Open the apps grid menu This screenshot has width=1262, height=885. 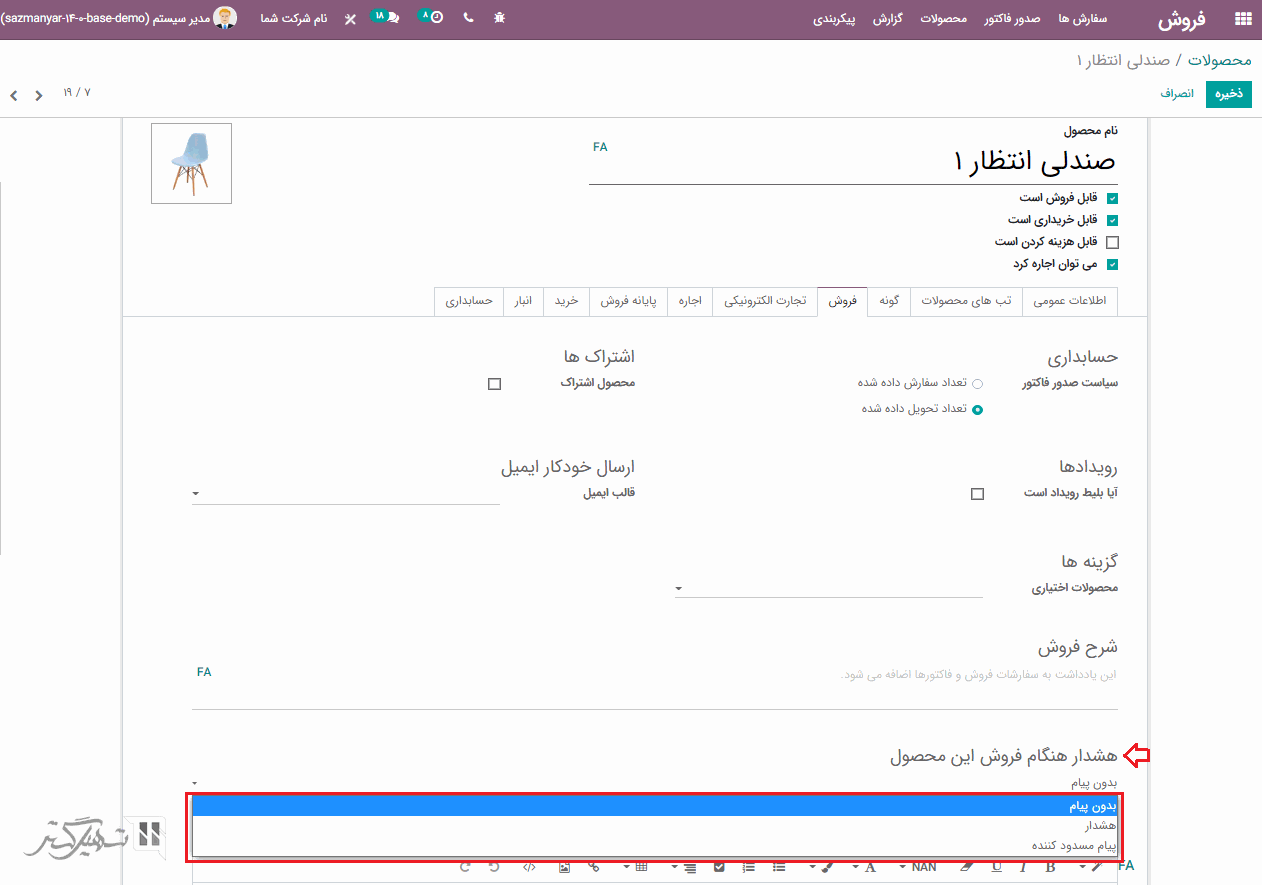(1243, 19)
